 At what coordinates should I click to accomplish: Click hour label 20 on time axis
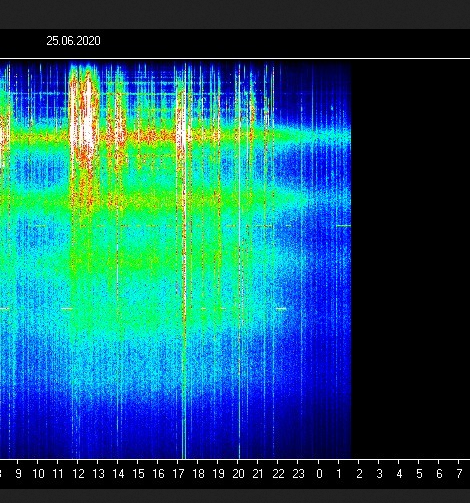coord(239,473)
